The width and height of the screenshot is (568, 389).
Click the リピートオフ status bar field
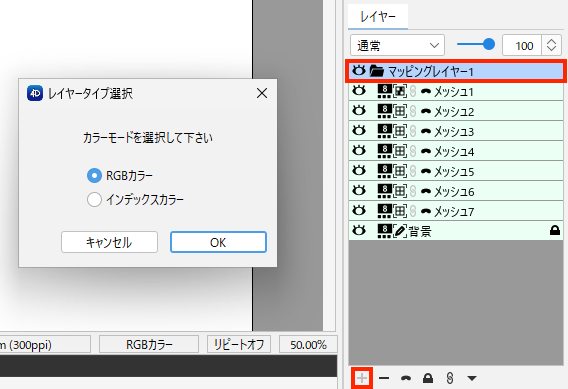239,344
